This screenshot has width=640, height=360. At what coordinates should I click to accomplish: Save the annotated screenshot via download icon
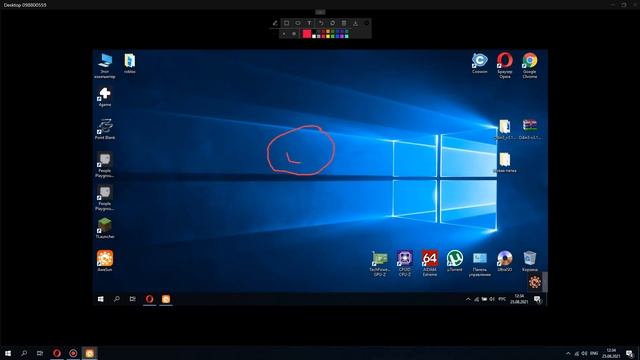[x=355, y=23]
